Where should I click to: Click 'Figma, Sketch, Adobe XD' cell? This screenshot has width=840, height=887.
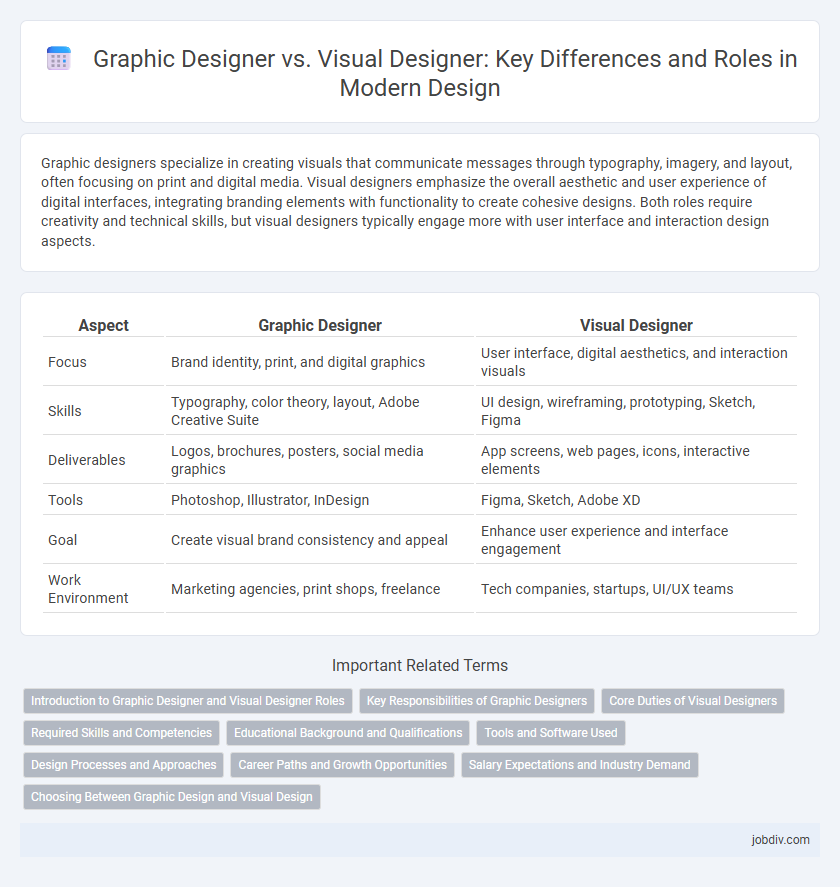coord(636,500)
